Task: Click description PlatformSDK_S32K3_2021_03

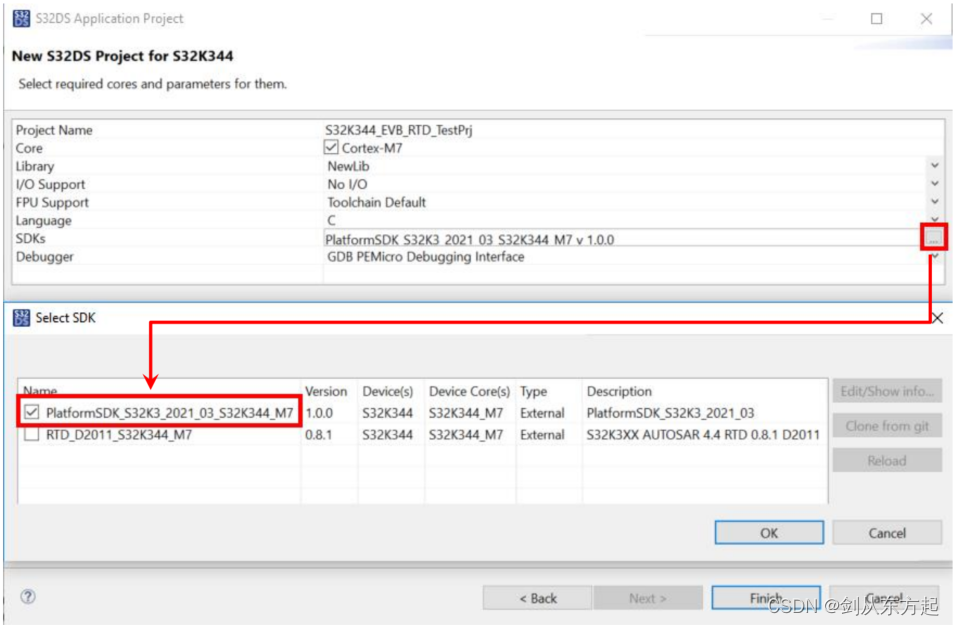Action: click(x=670, y=413)
